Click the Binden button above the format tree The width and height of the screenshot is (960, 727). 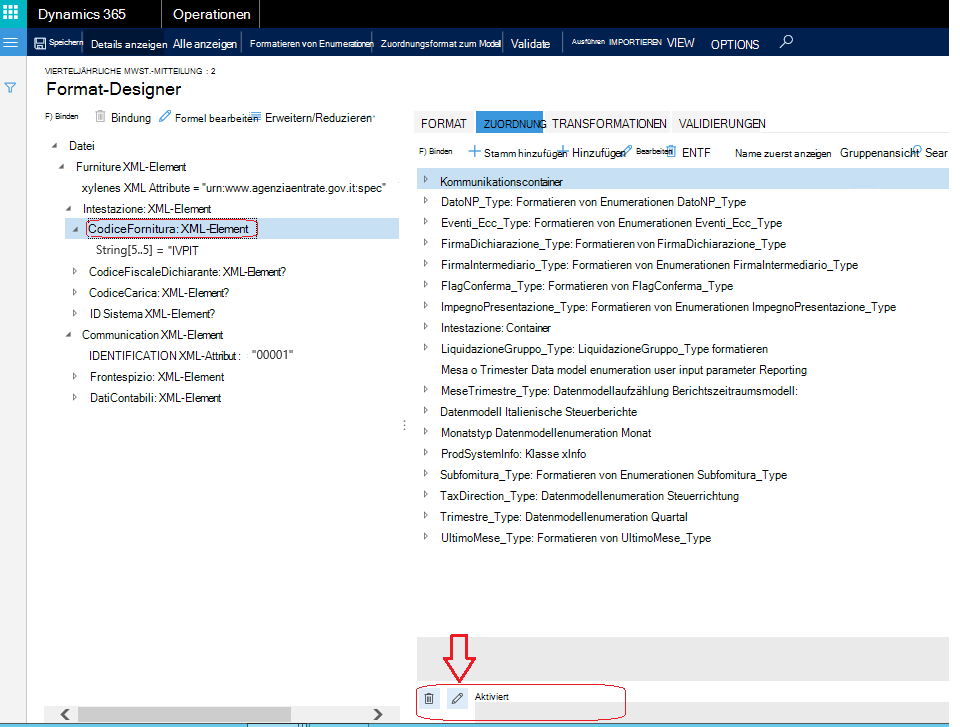pos(61,116)
